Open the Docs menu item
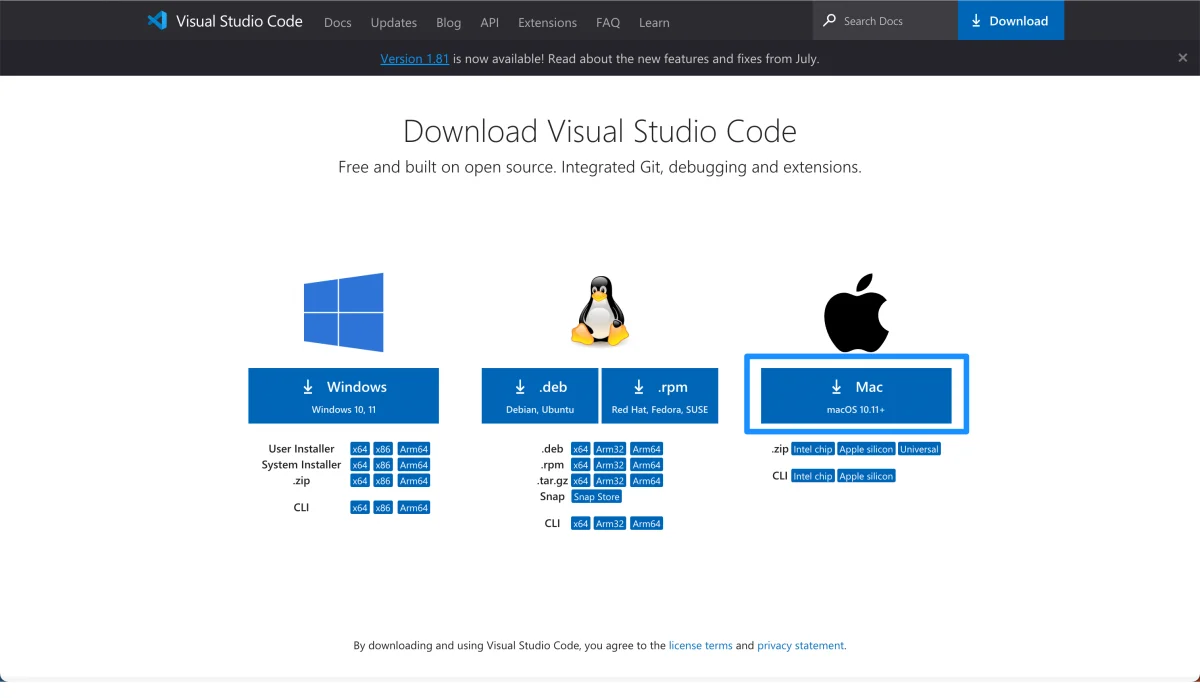 pos(338,22)
